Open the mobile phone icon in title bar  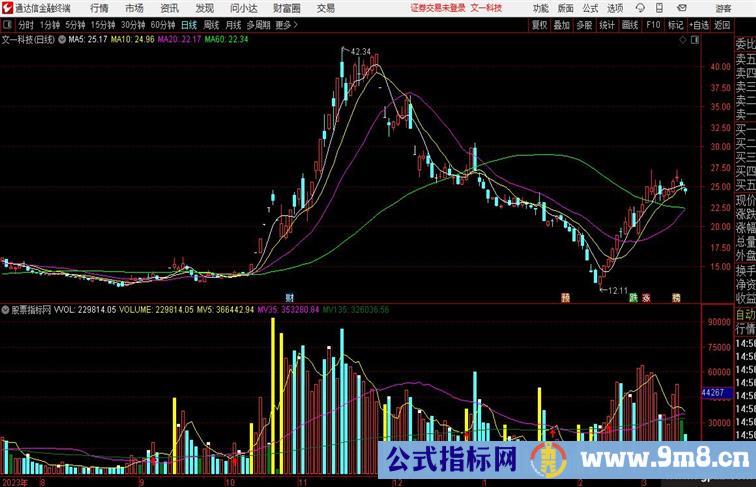[x=659, y=8]
